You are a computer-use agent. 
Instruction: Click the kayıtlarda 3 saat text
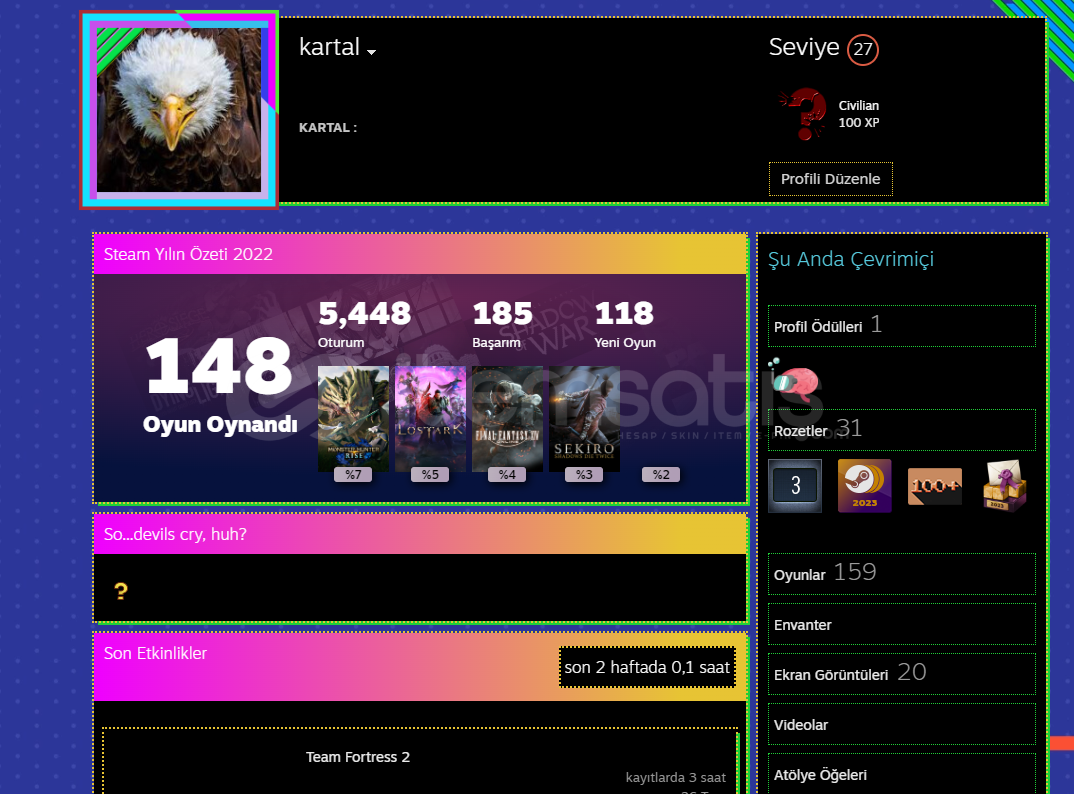click(x=675, y=778)
